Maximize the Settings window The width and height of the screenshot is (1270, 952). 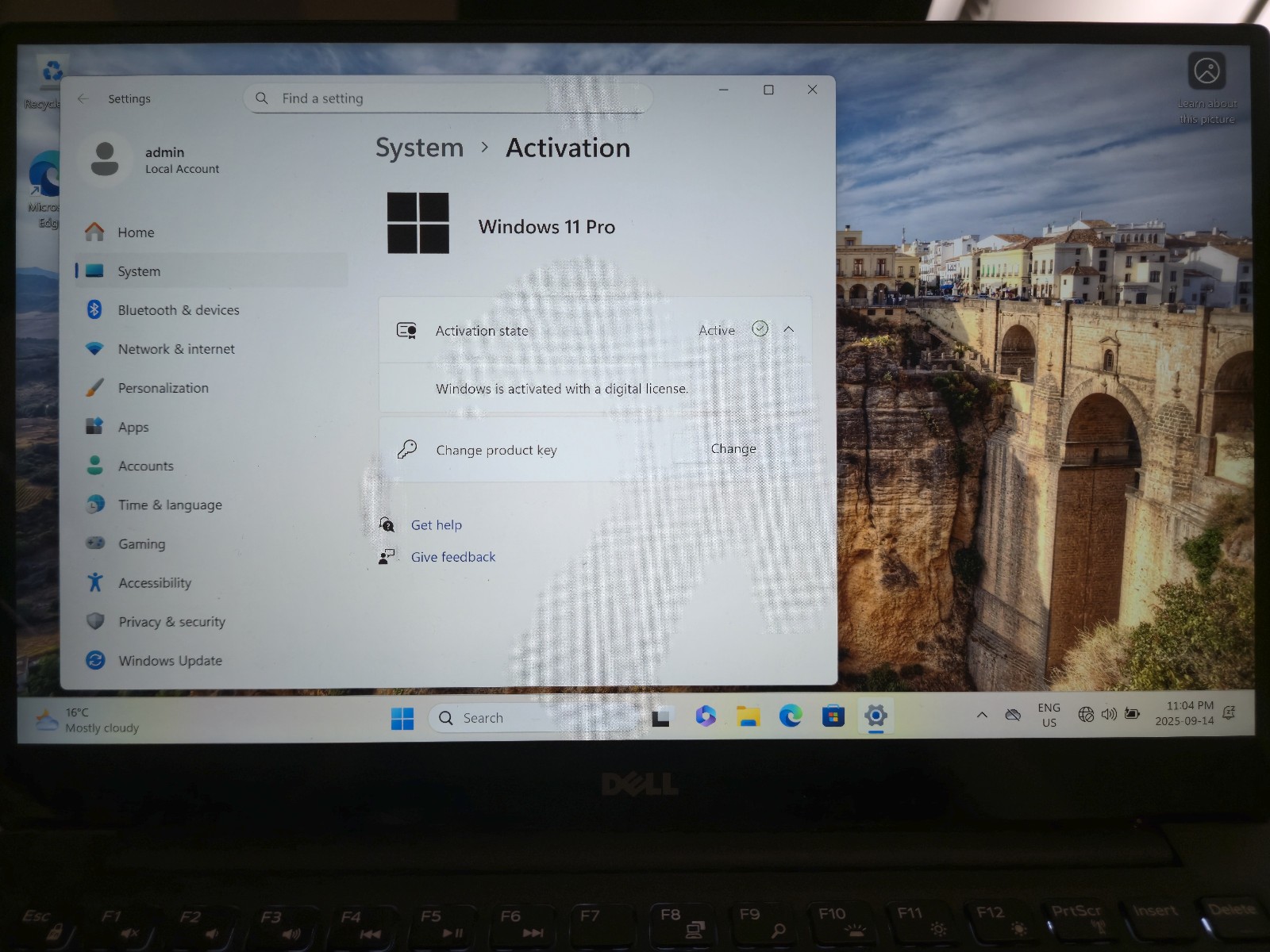(x=768, y=90)
